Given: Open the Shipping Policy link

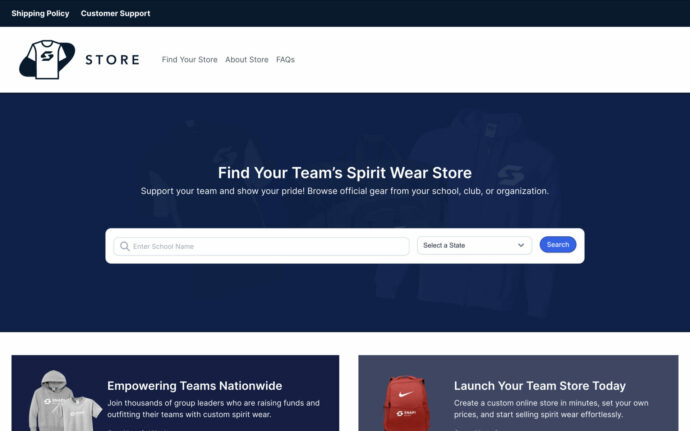Looking at the screenshot, I should click(x=40, y=13).
